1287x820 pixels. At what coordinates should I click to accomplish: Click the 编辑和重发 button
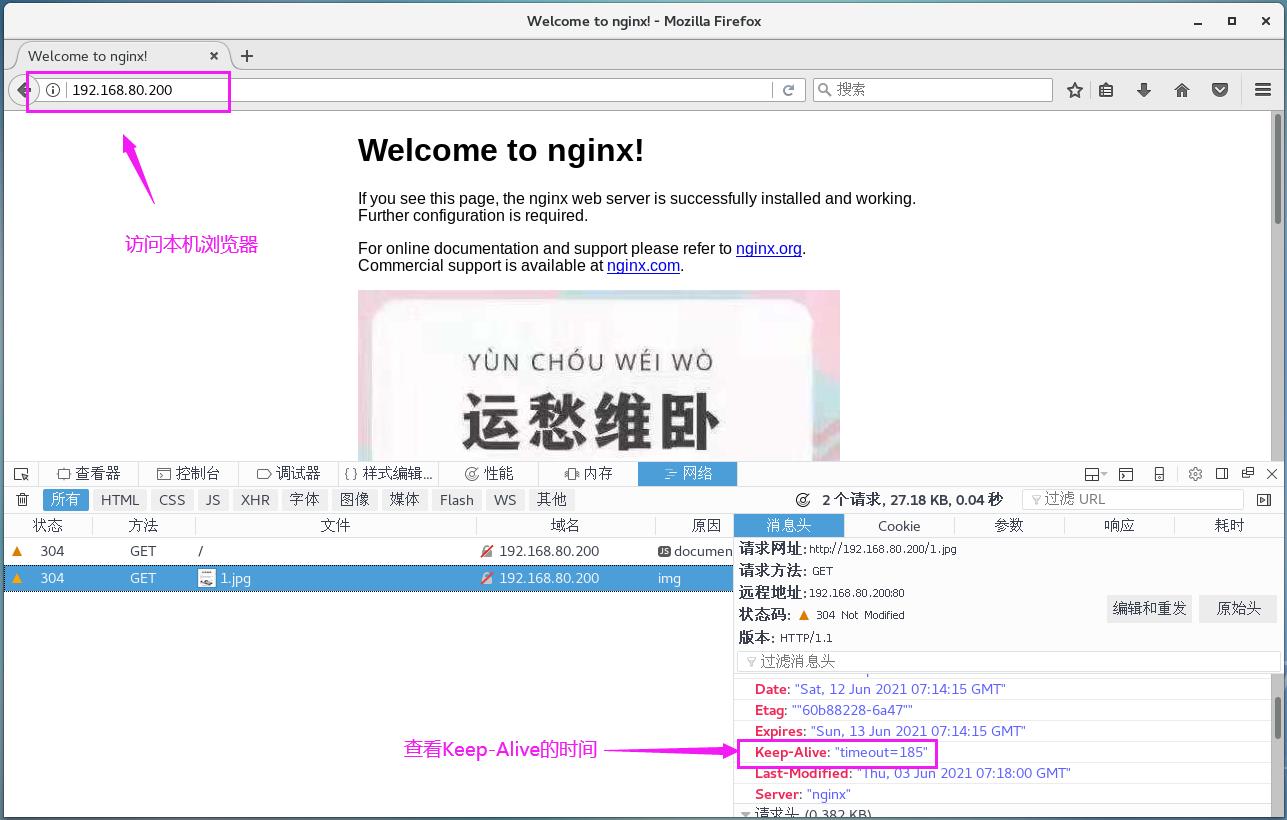[1149, 608]
